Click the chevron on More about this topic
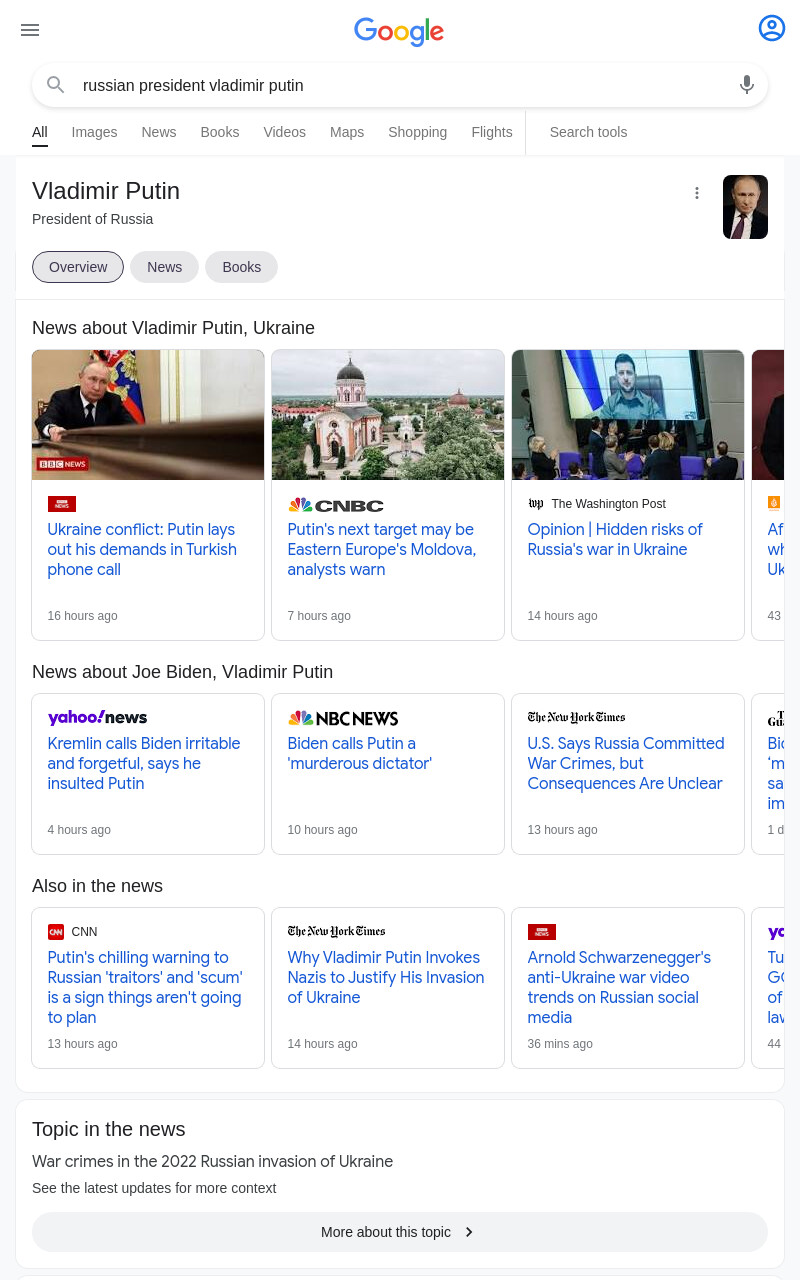The width and height of the screenshot is (800, 1280). pos(469,1232)
